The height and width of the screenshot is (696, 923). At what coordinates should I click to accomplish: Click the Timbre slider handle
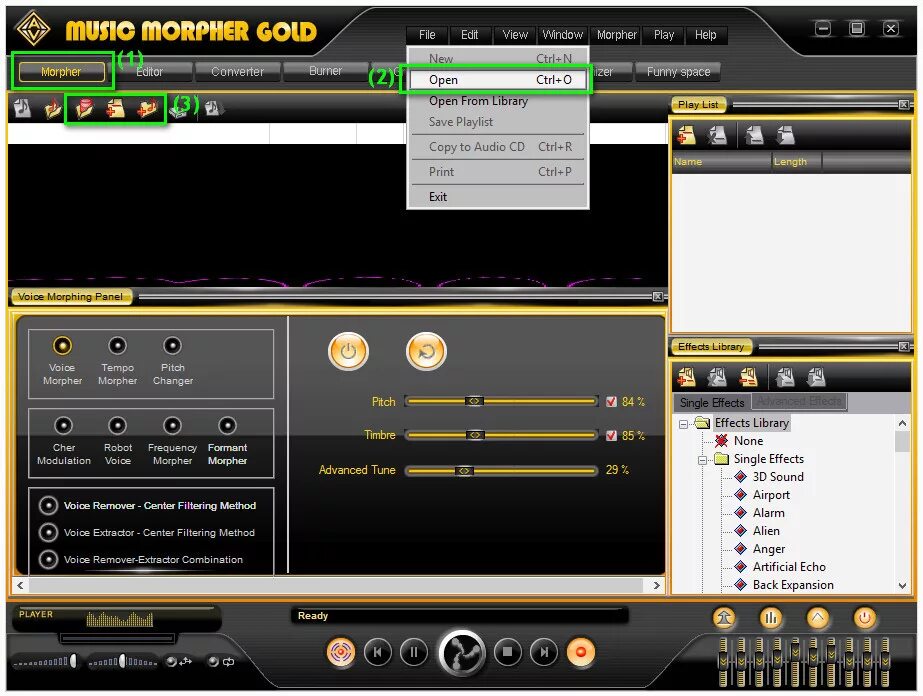(x=475, y=435)
